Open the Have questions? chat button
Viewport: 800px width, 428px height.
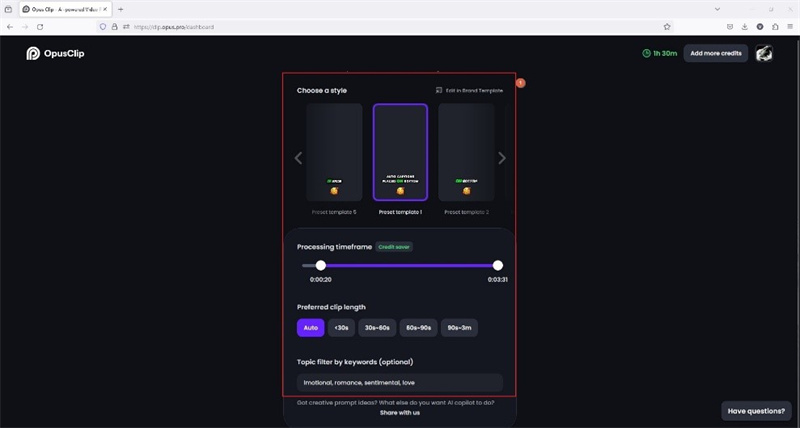click(x=756, y=411)
